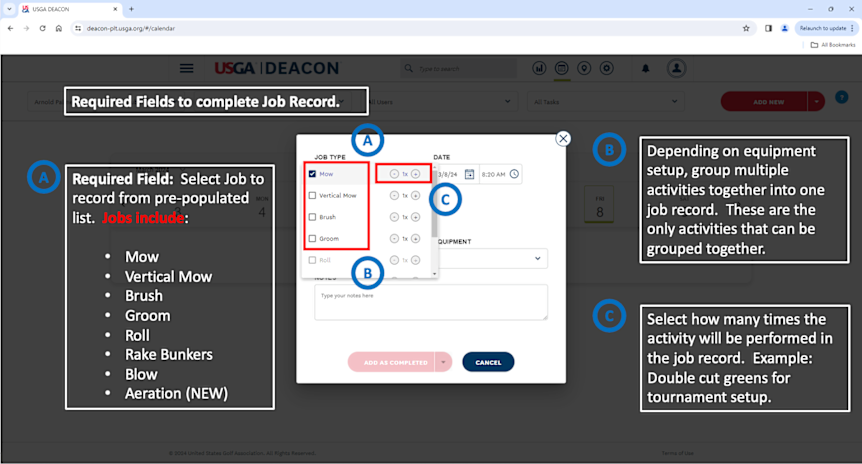Uncheck the Mow job type
This screenshot has width=862, height=464.
click(312, 174)
